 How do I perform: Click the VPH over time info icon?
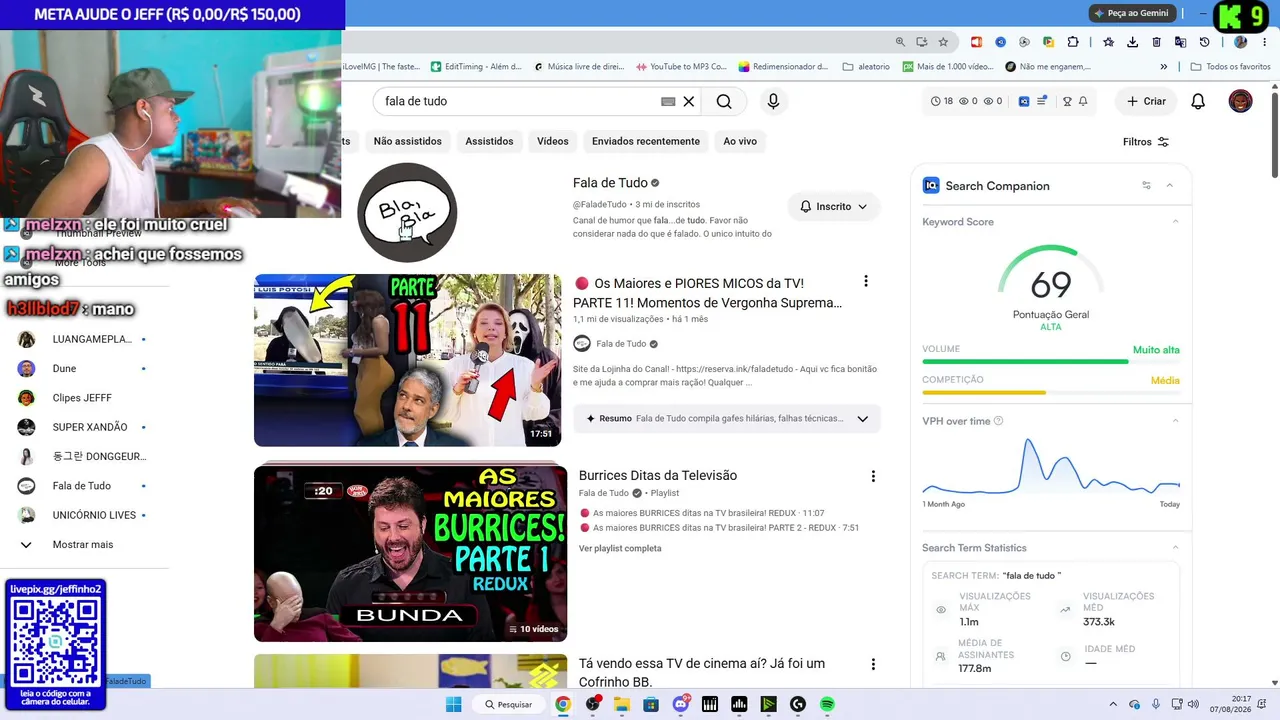998,421
